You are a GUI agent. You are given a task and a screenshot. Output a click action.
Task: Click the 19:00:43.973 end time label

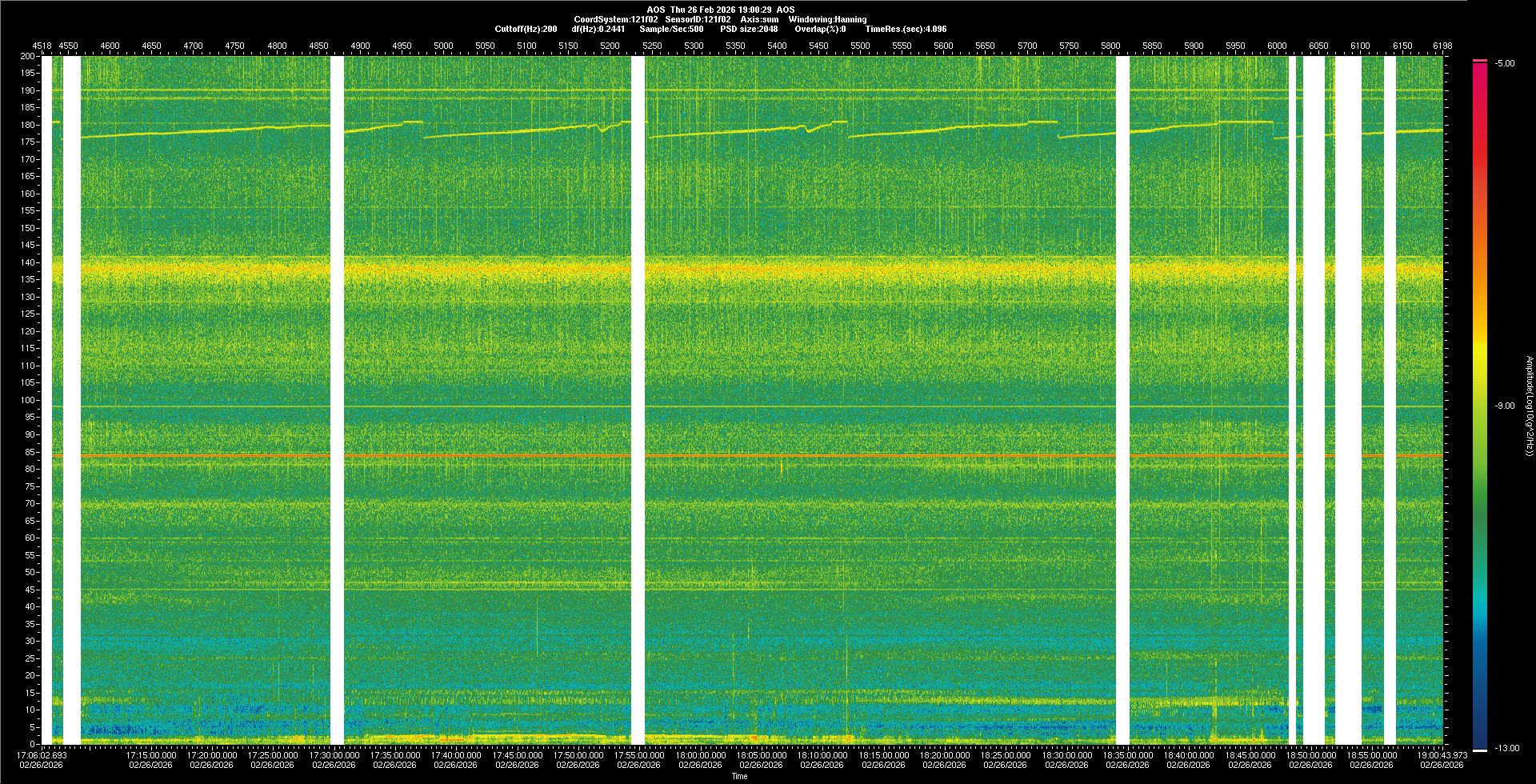coord(1442,755)
